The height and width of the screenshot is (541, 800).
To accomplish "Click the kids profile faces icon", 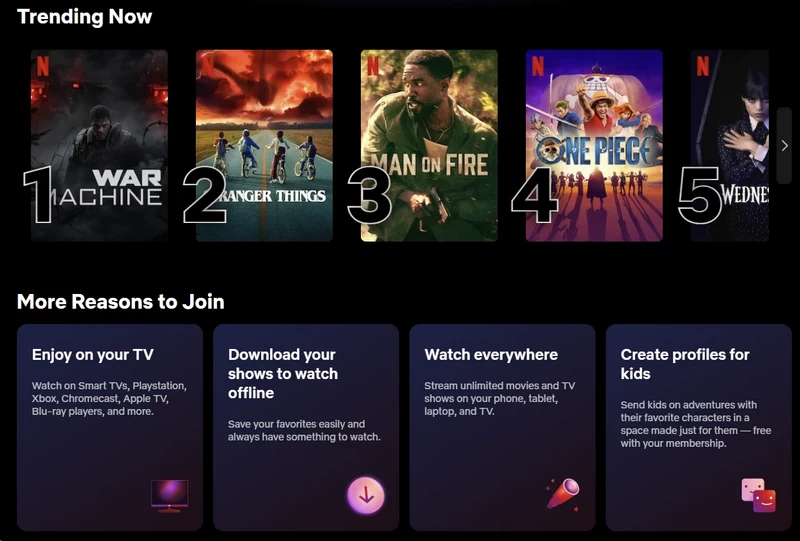I will [x=758, y=495].
